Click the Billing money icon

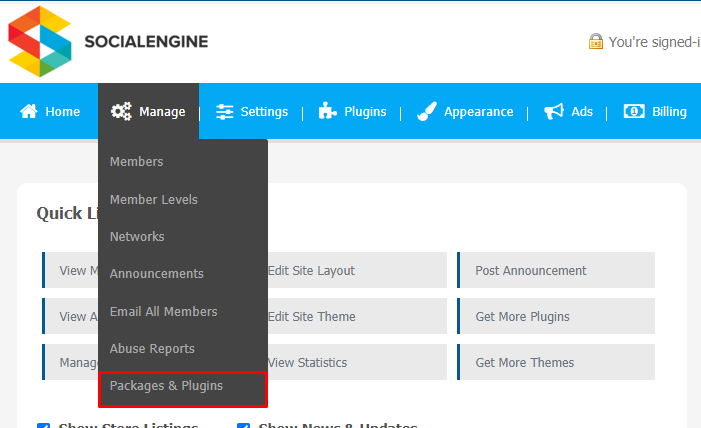click(x=634, y=111)
